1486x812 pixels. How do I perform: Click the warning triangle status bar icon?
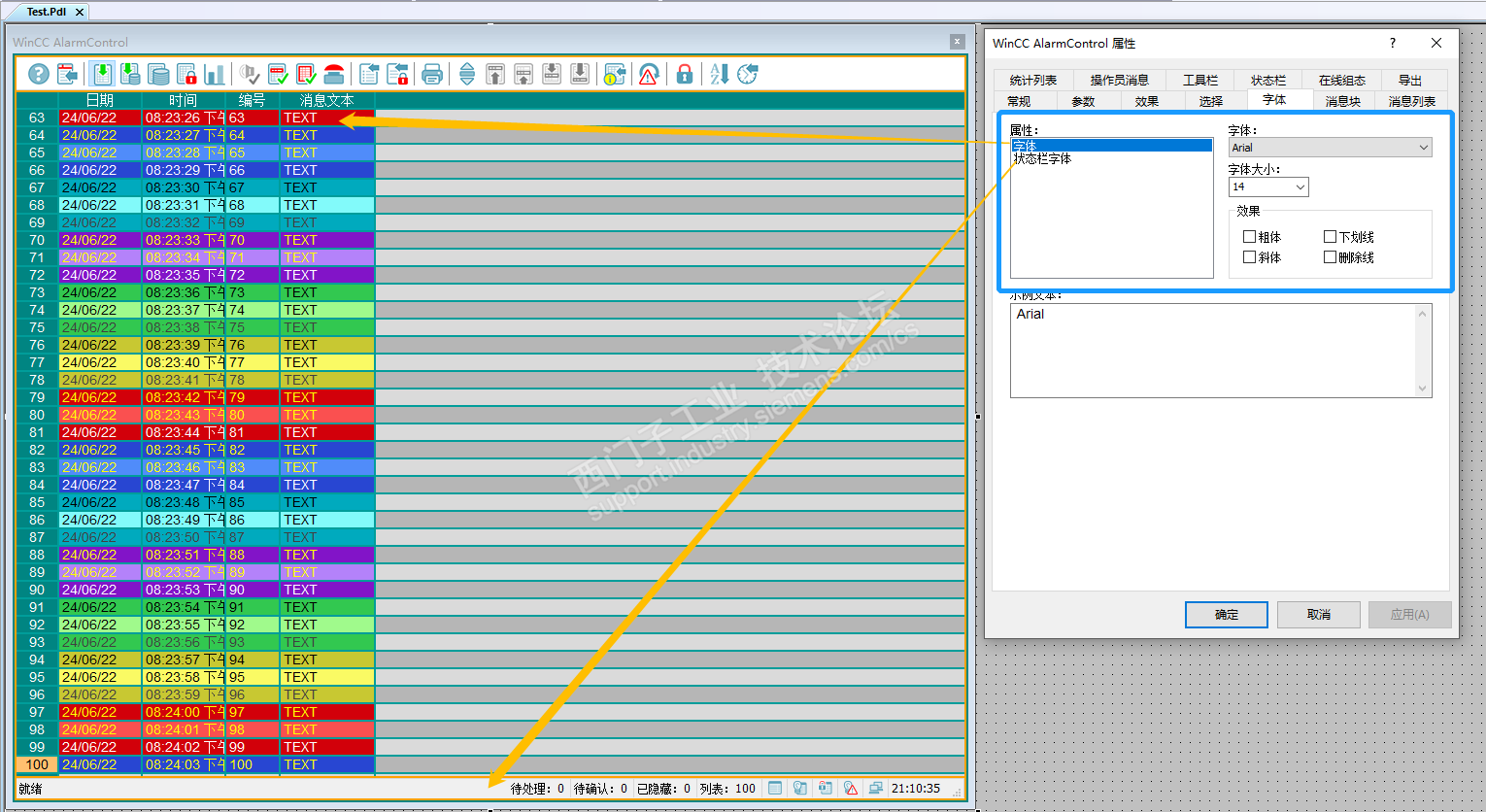851,789
